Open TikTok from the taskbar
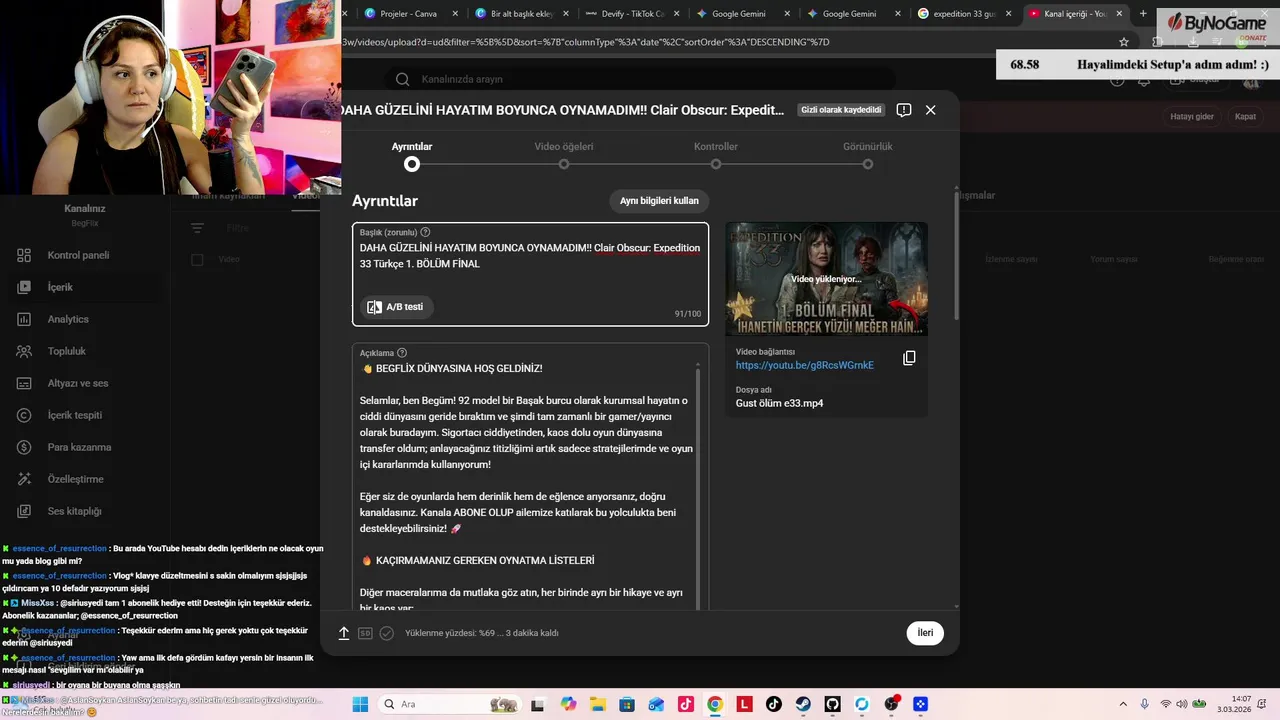The width and height of the screenshot is (1280, 720). tap(774, 704)
